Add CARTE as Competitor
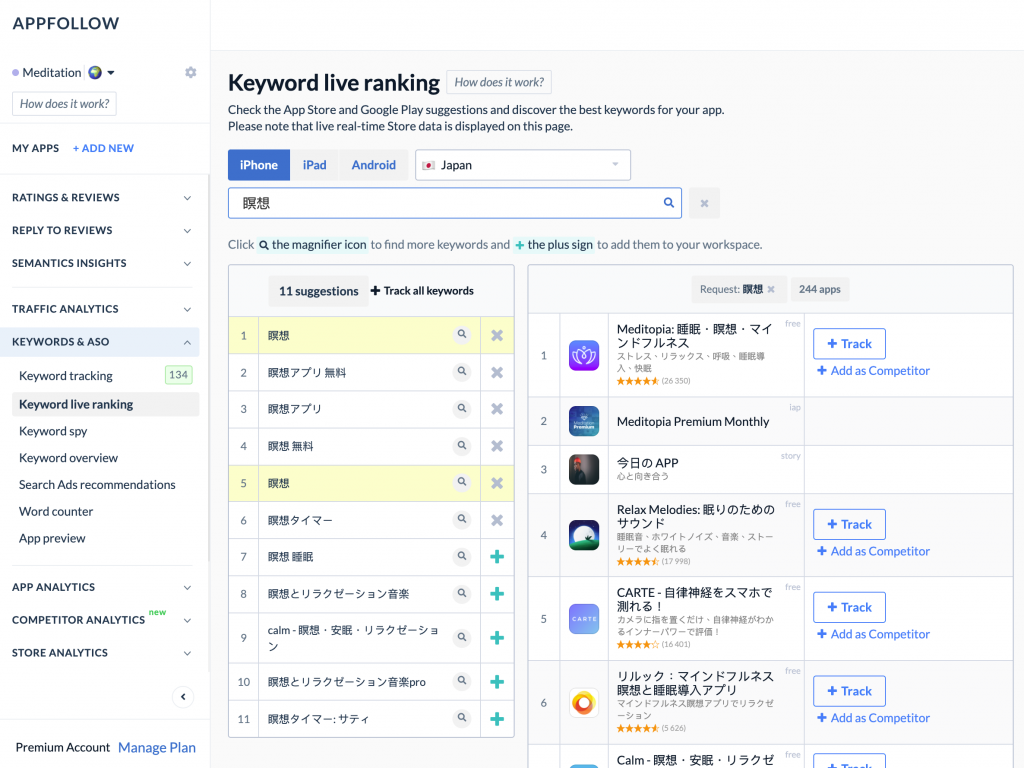The width and height of the screenshot is (1024, 768). pos(873,634)
